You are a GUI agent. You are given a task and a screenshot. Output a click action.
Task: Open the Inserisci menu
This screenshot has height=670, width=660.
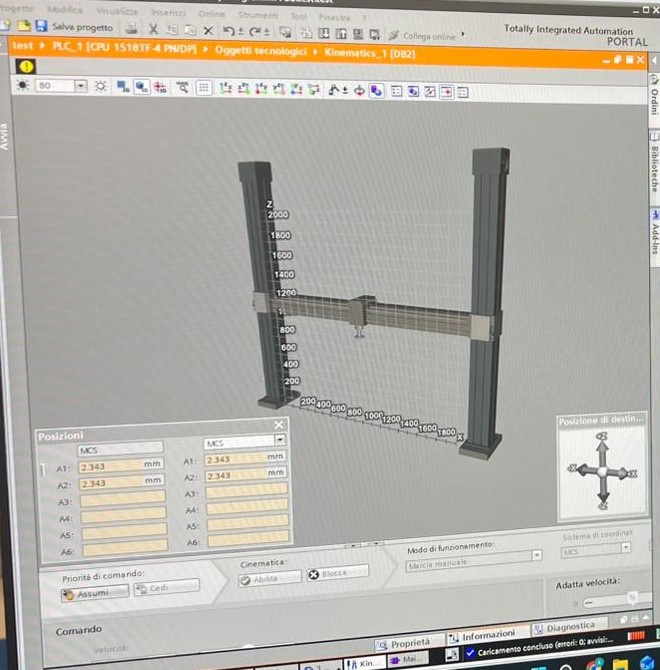click(x=168, y=13)
